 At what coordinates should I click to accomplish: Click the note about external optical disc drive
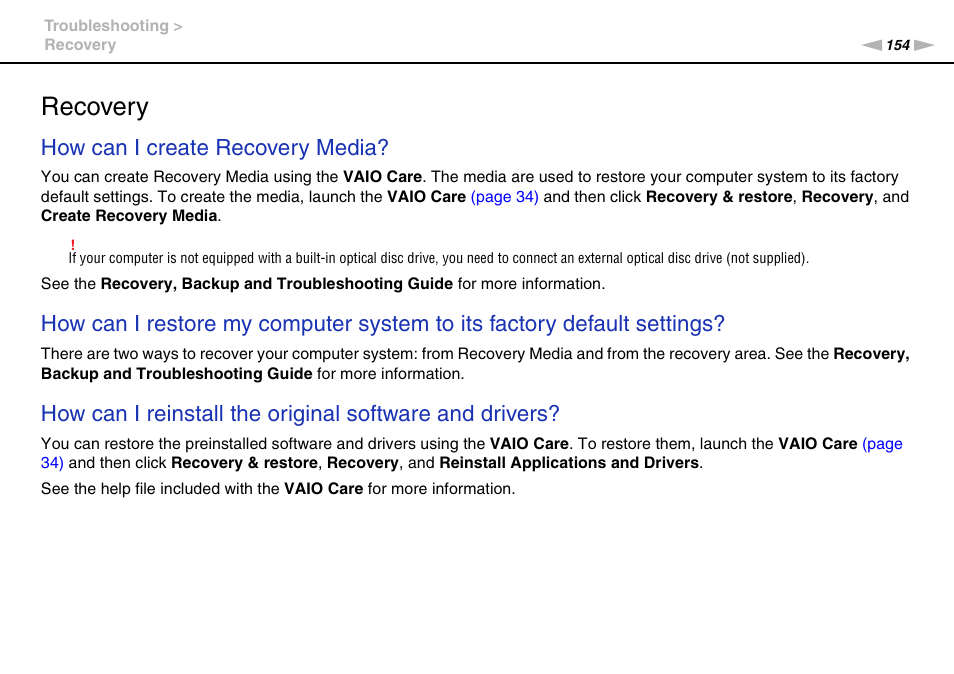(439, 259)
